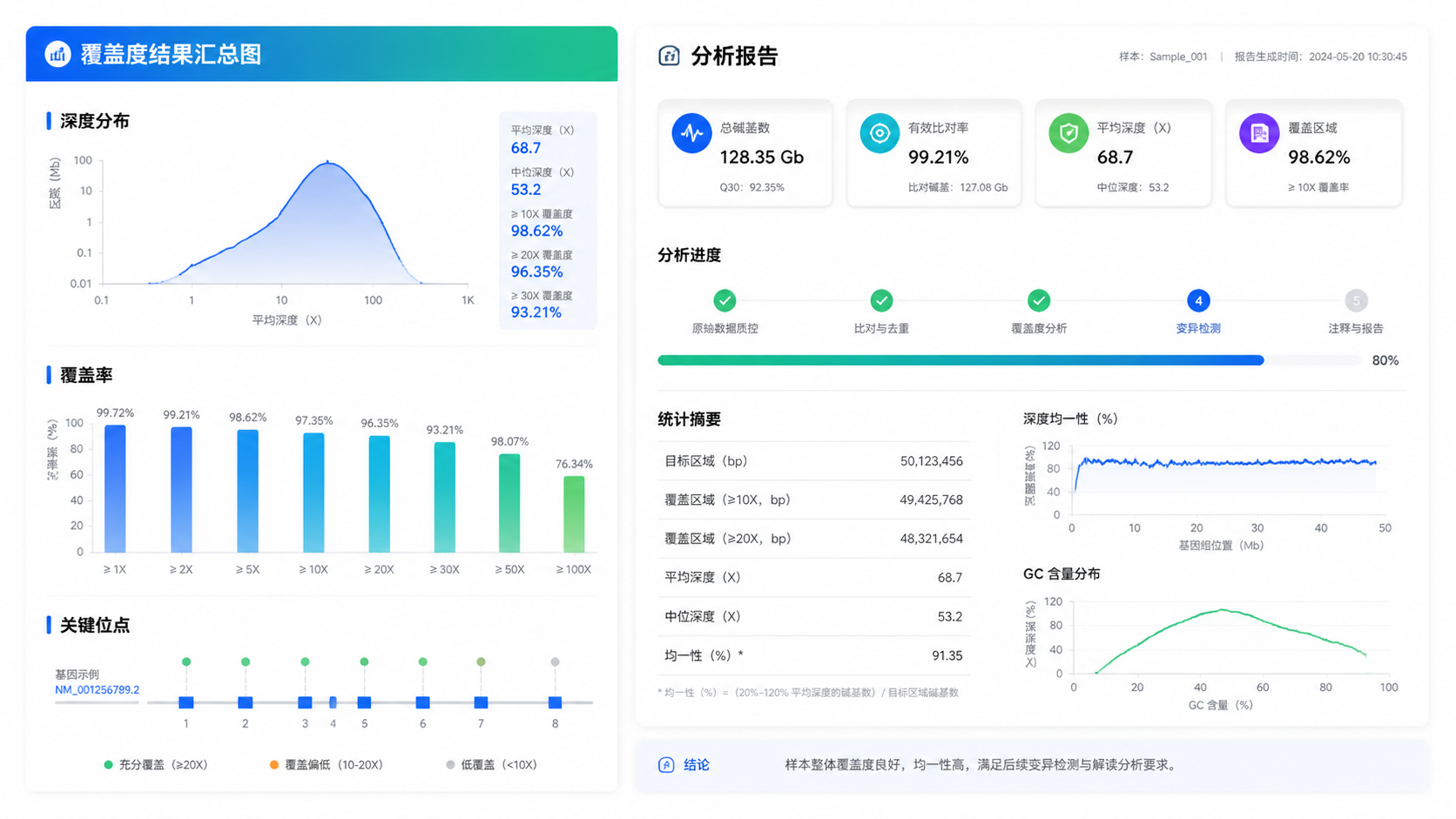Click the ≥50X coverage bar
Image resolution: width=1456 pixels, height=819 pixels.
[509, 503]
